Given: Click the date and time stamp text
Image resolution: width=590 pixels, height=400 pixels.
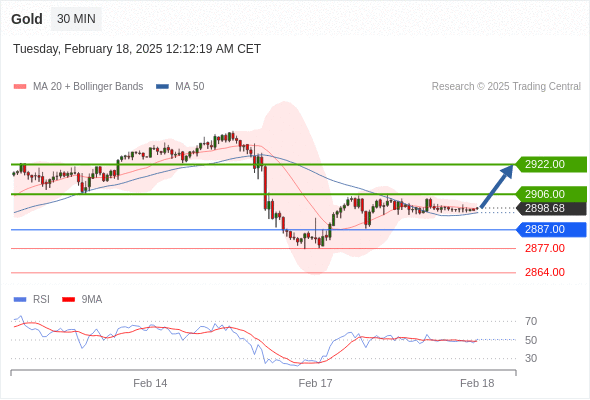Looking at the screenshot, I should (x=137, y=49).
